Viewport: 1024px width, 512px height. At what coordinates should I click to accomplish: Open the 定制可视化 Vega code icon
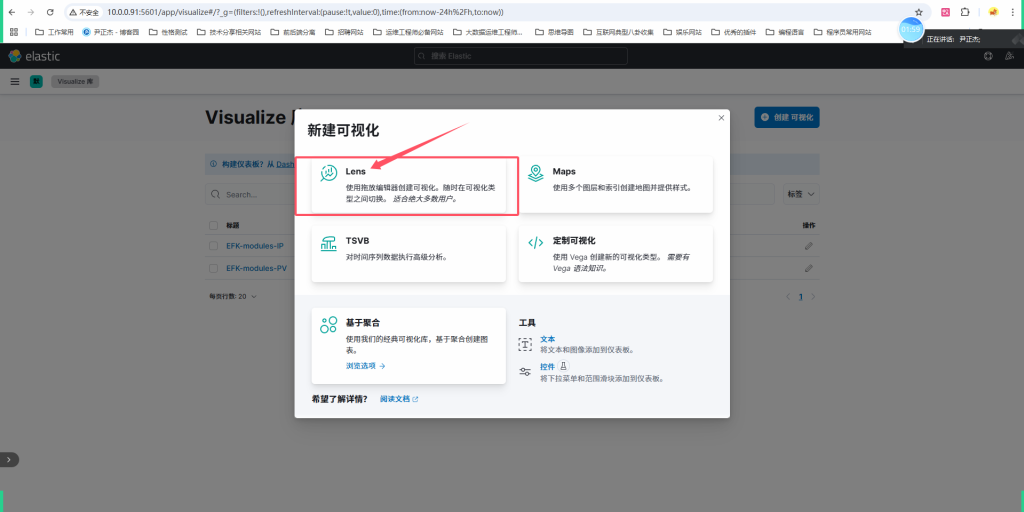point(535,243)
